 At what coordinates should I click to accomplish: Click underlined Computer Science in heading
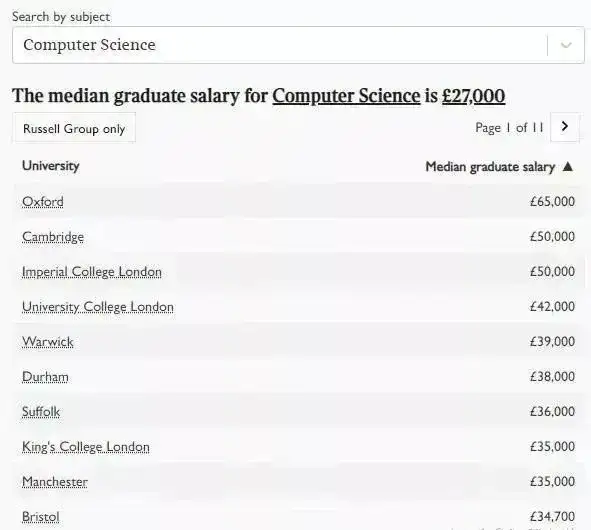click(346, 96)
